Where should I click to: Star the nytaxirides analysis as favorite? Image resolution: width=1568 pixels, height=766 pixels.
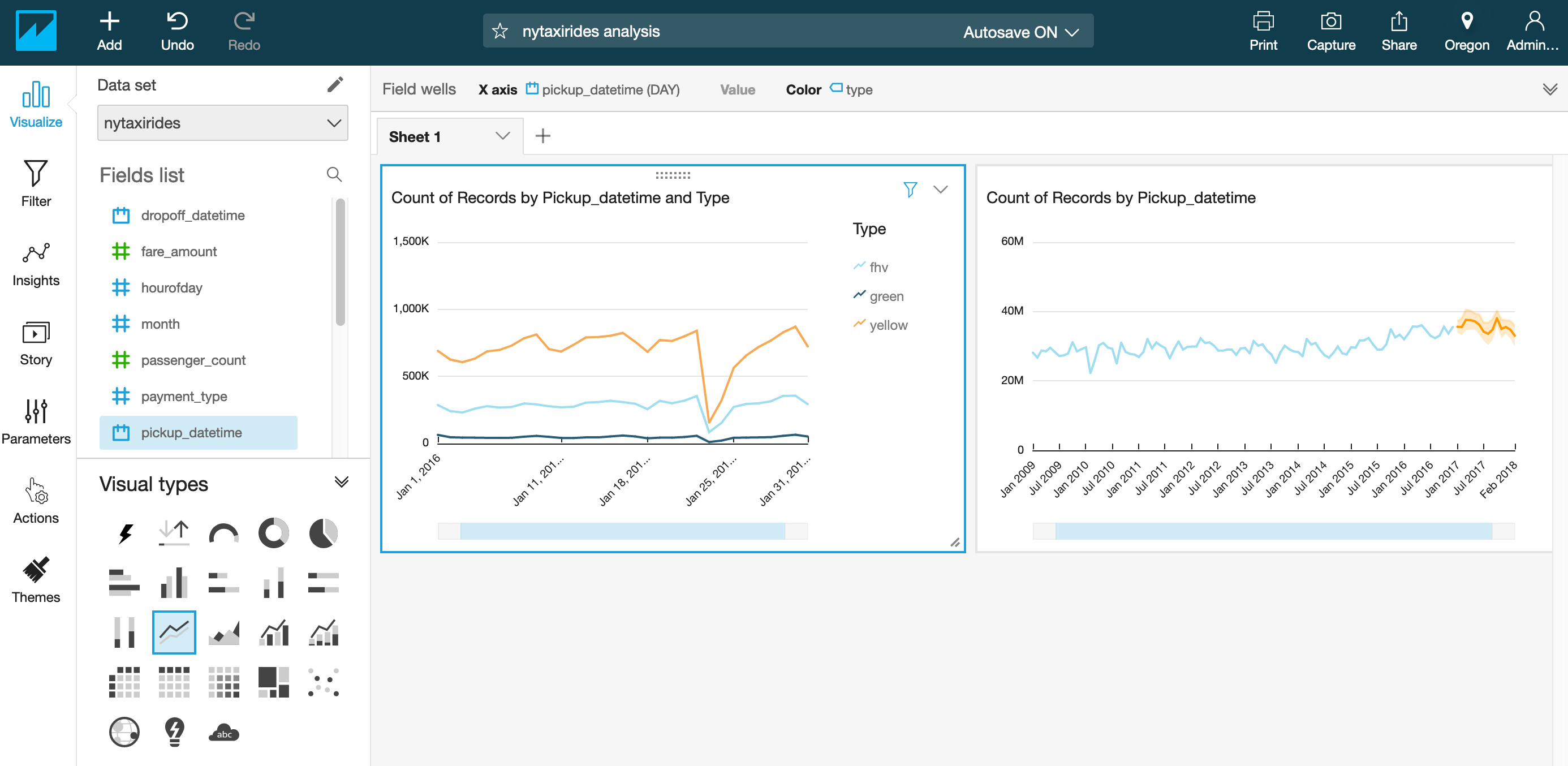click(499, 31)
